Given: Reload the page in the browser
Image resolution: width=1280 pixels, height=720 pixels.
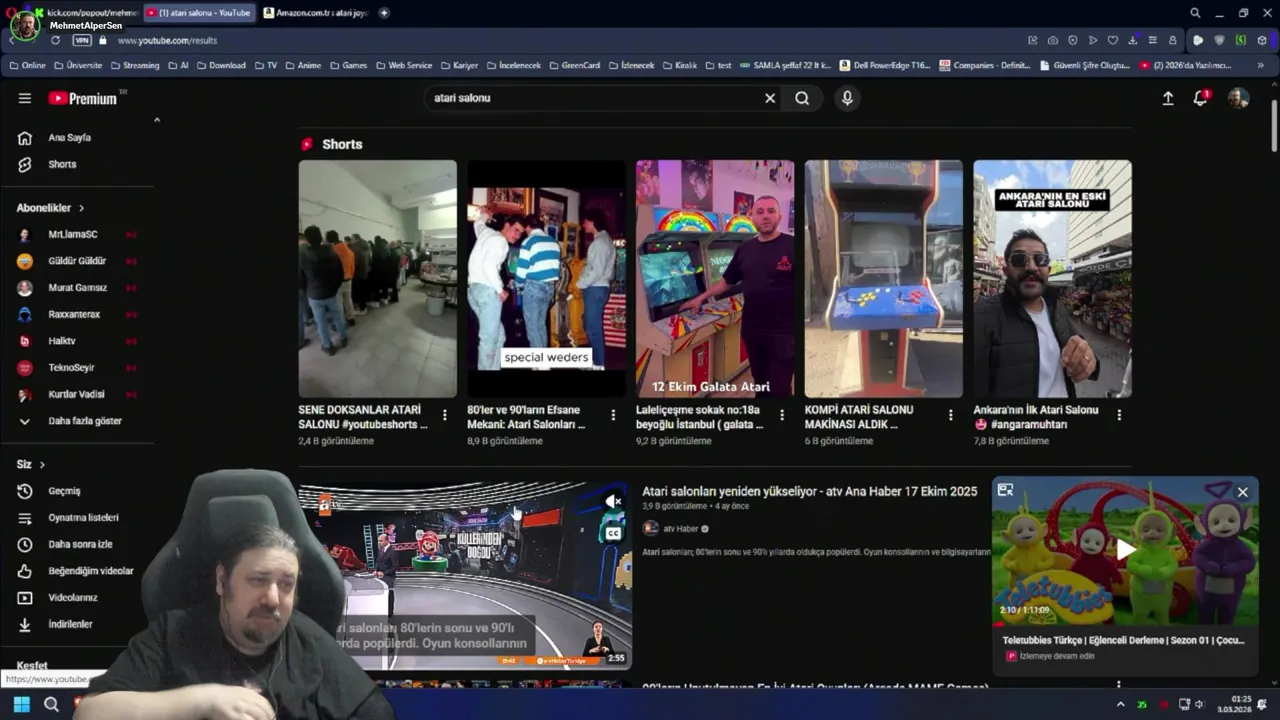Looking at the screenshot, I should 55,40.
